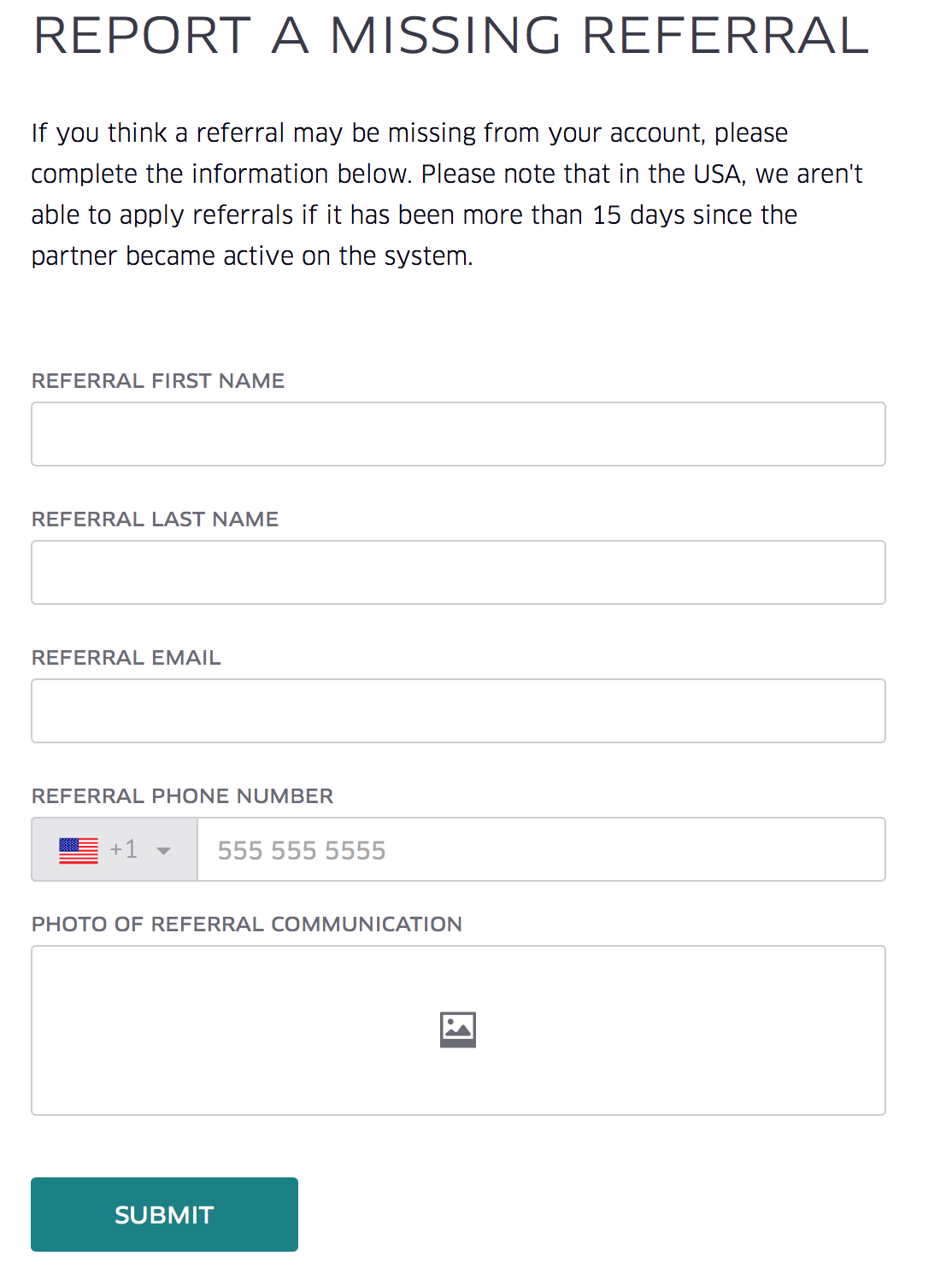The width and height of the screenshot is (952, 1285).
Task: Click the Referral First Name label
Action: pos(158,381)
